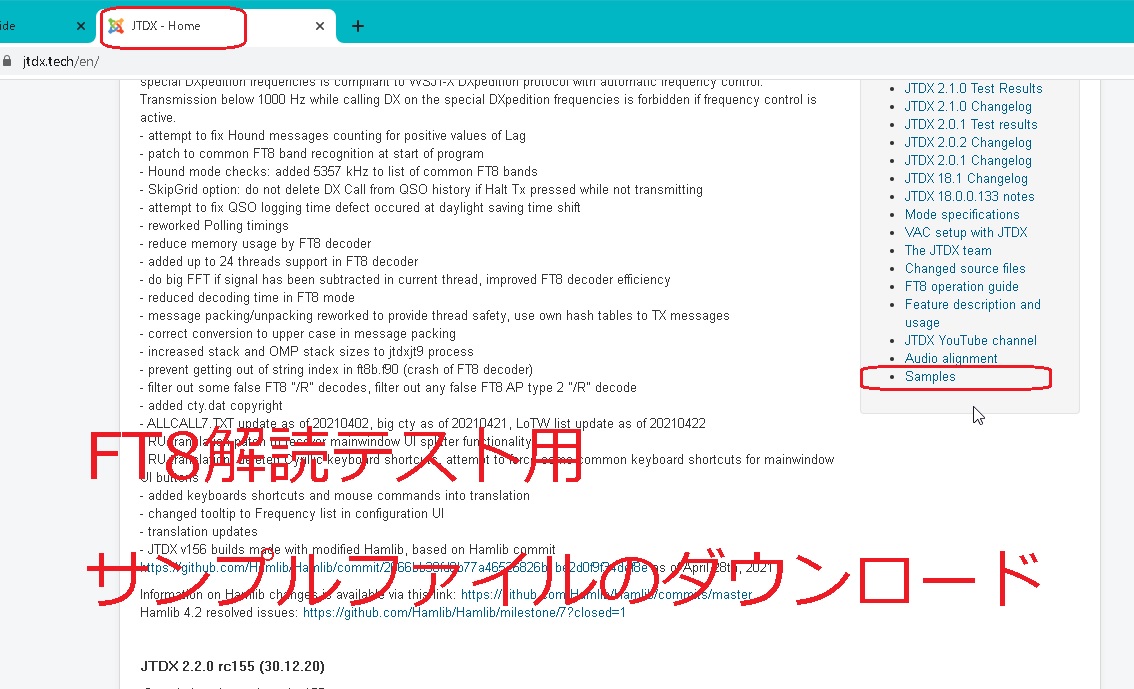This screenshot has width=1134, height=689.
Task: Open The JTDX team link
Action: 947,251
